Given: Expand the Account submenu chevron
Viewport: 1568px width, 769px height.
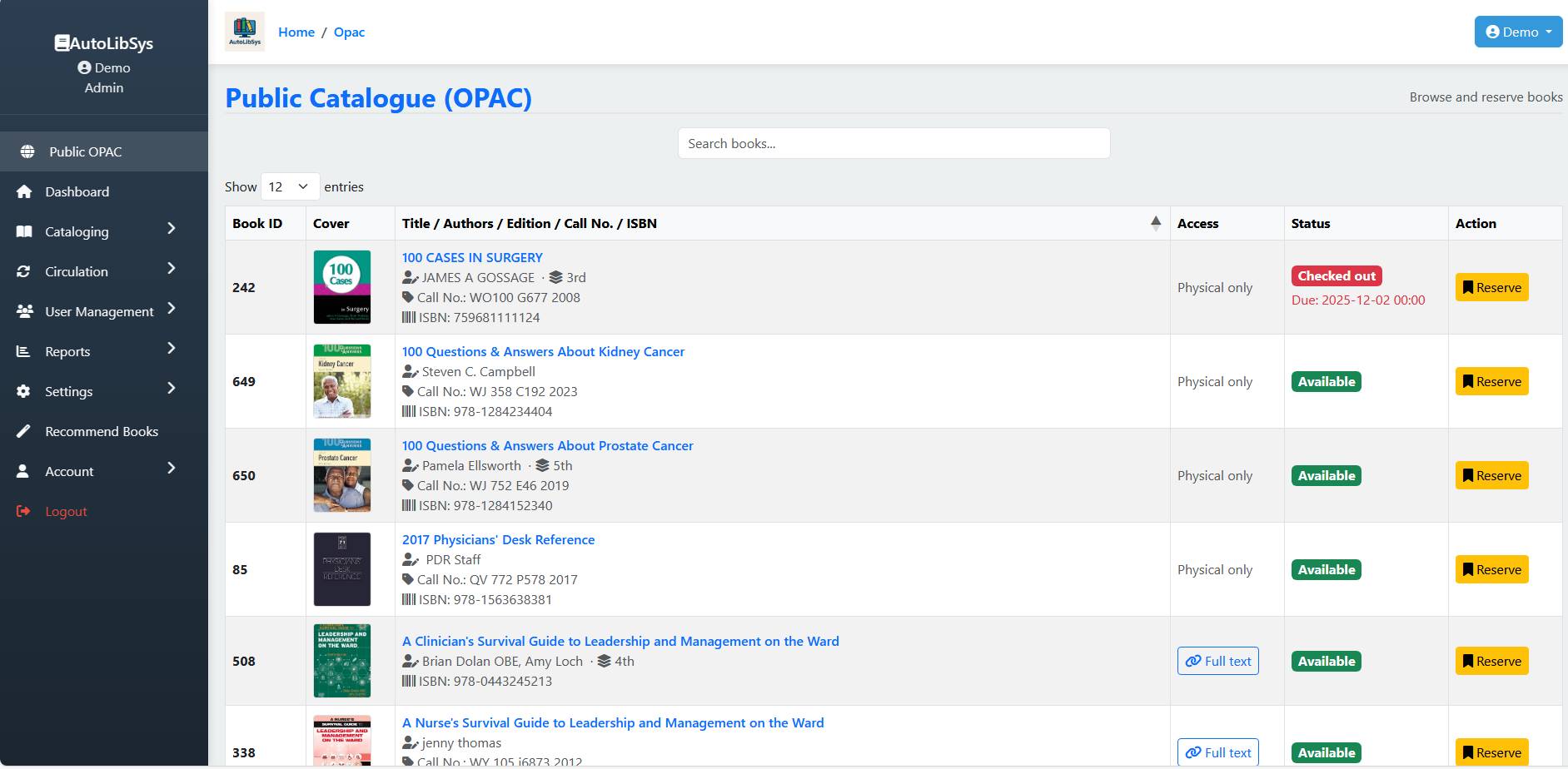Looking at the screenshot, I should pos(172,469).
